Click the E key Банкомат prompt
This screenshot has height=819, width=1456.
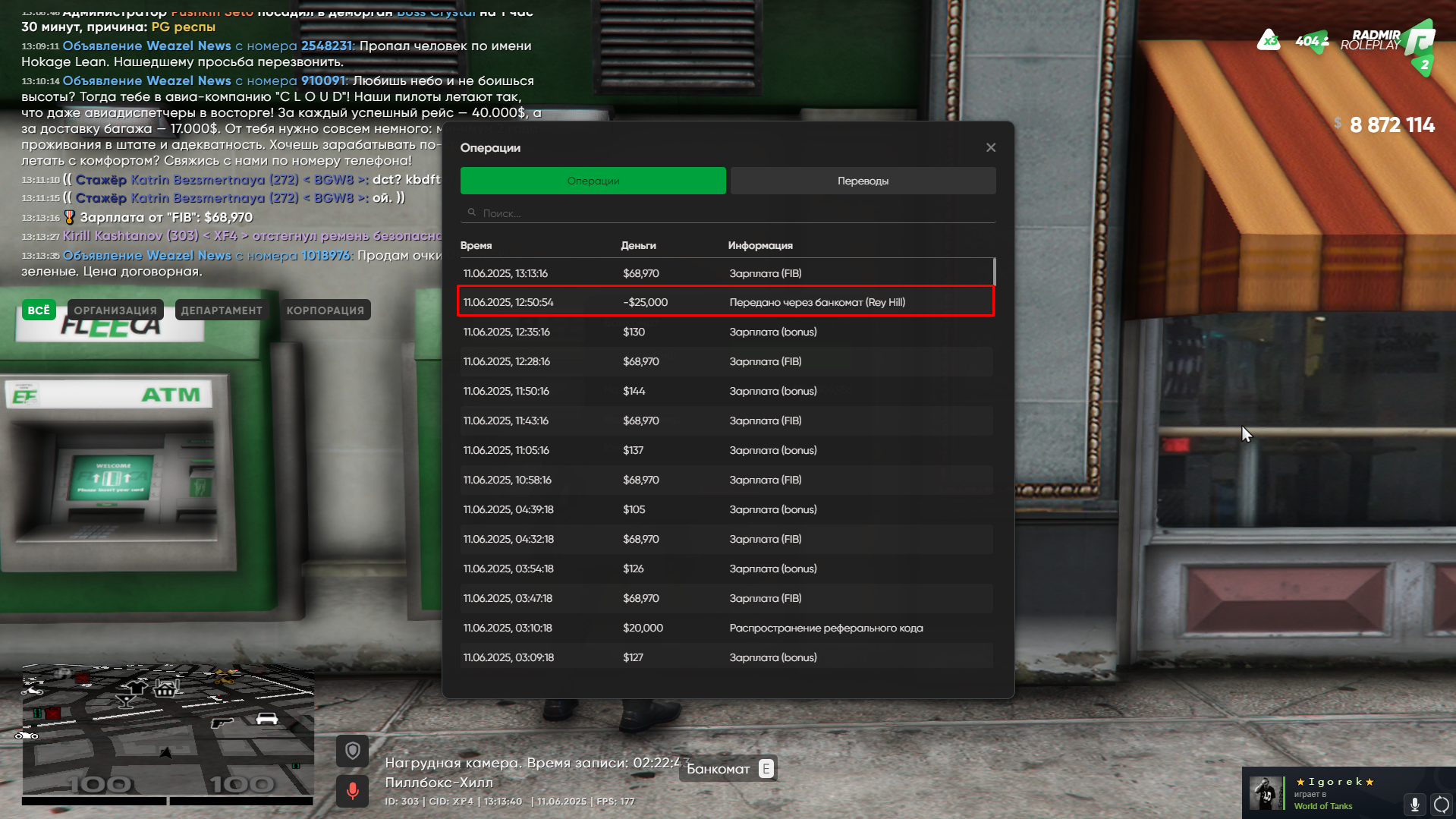(766, 769)
